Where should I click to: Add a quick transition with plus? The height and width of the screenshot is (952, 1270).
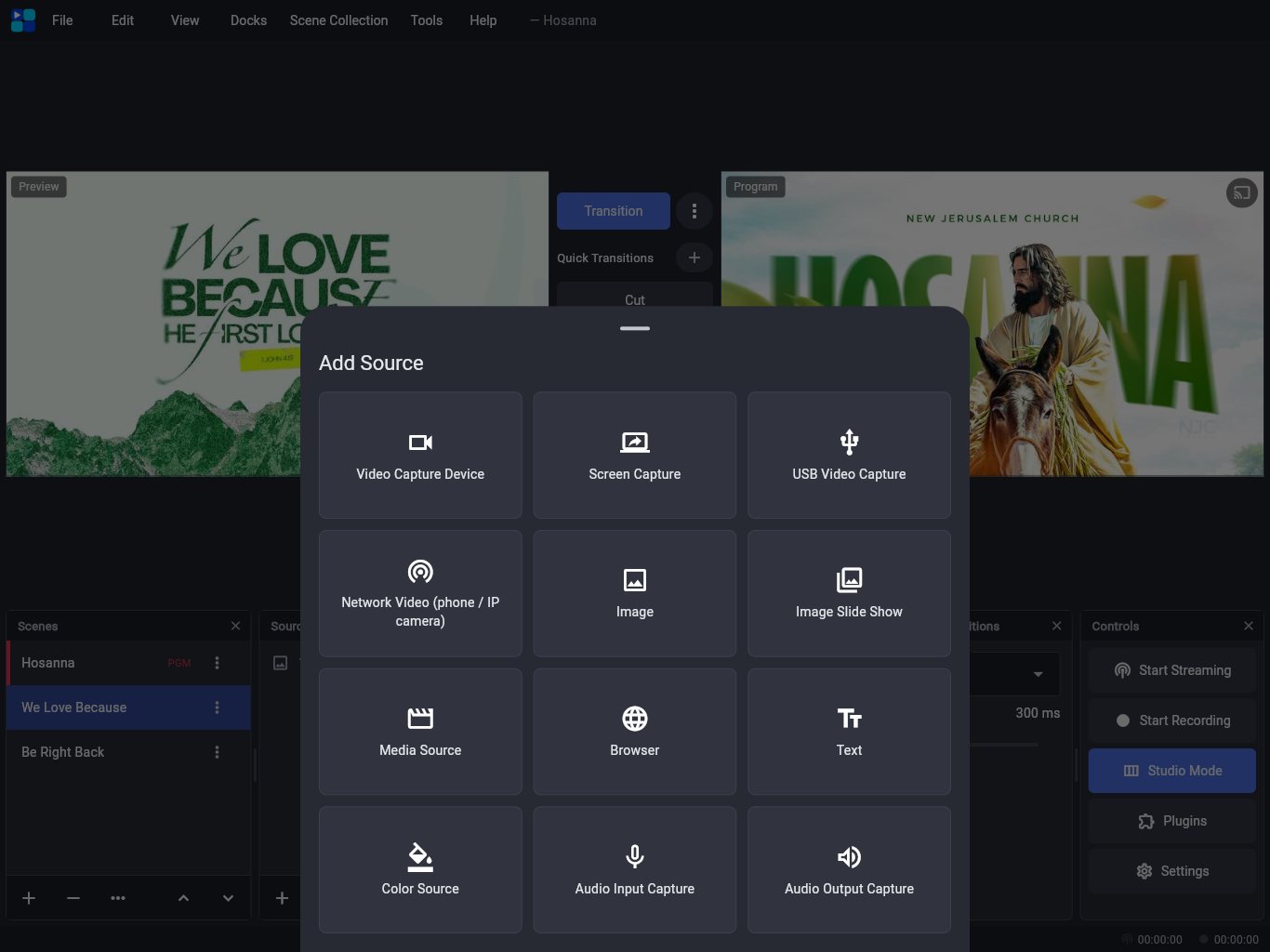[x=695, y=258]
